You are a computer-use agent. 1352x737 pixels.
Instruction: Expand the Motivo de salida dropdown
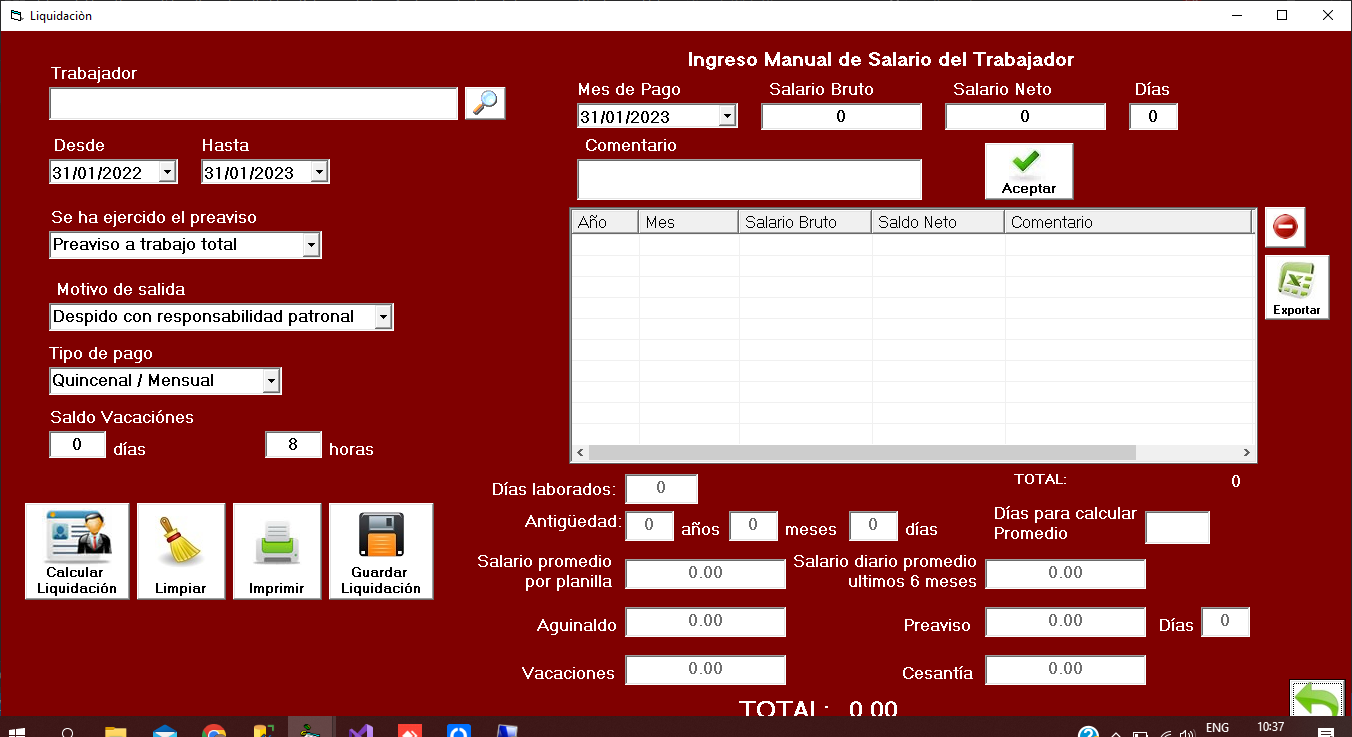[382, 317]
